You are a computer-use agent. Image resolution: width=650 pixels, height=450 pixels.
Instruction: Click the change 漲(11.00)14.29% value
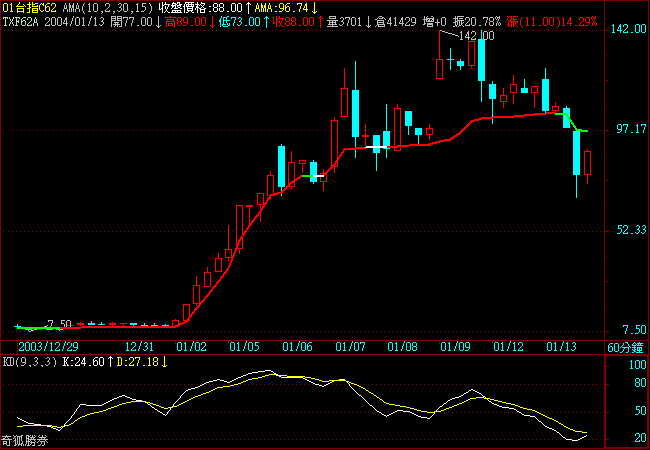[x=552, y=22]
